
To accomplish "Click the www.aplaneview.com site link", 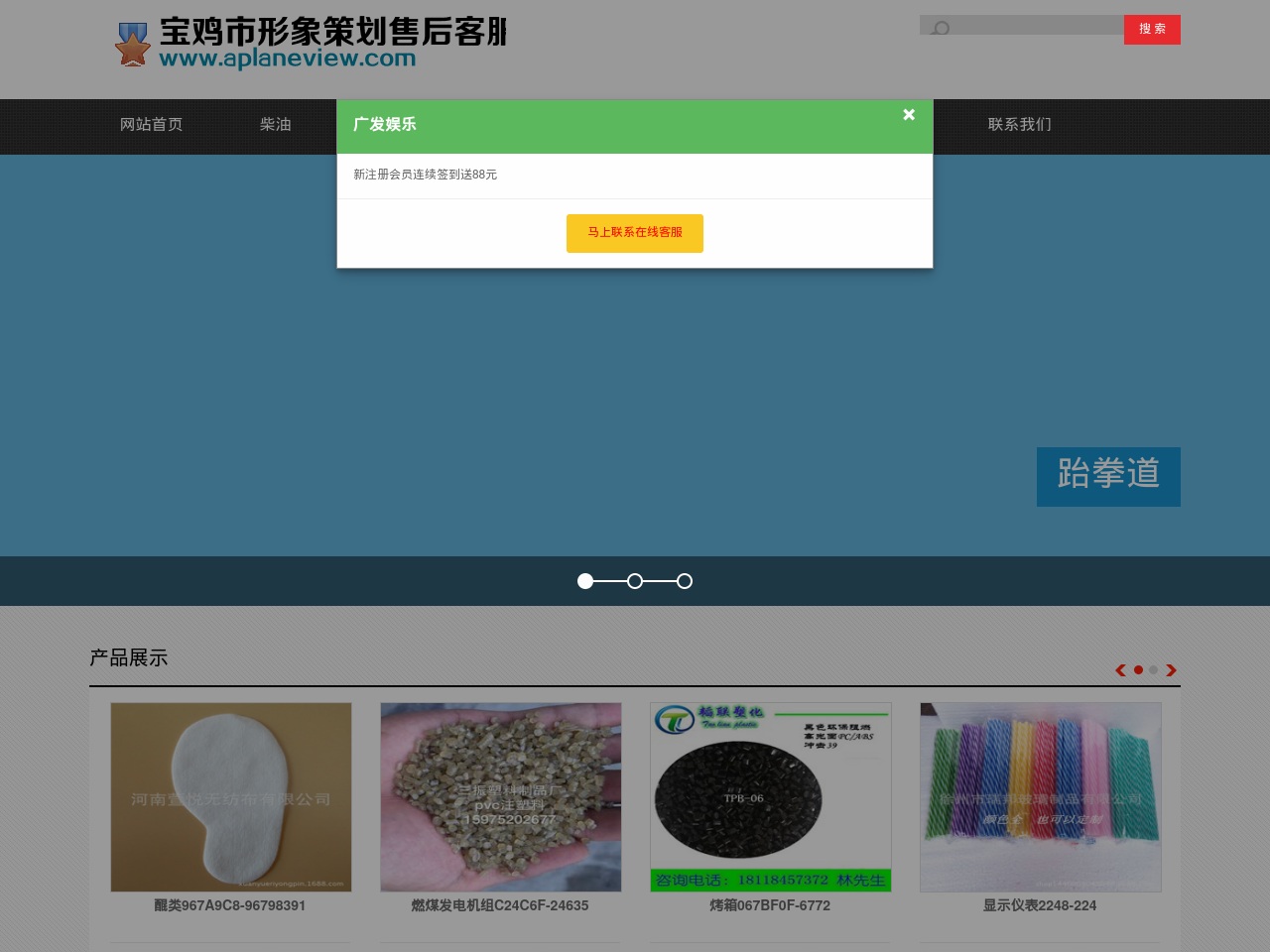I will coord(288,59).
